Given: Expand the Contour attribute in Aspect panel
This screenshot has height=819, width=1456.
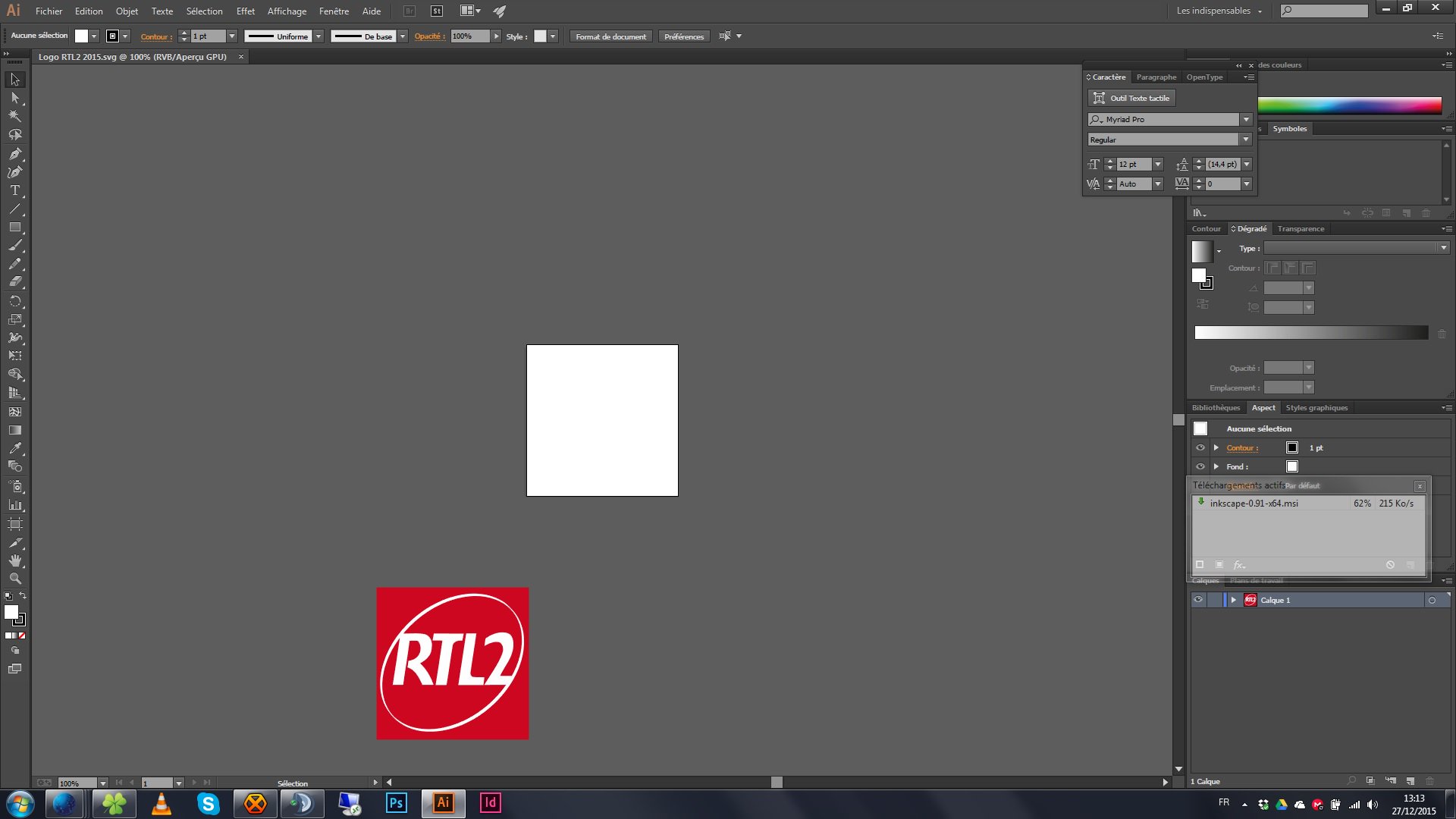Looking at the screenshot, I should pos(1216,448).
